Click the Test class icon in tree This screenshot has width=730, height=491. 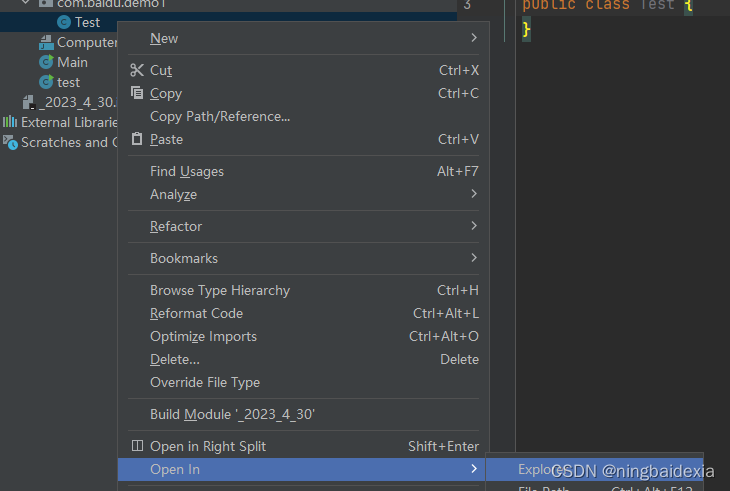coord(64,22)
